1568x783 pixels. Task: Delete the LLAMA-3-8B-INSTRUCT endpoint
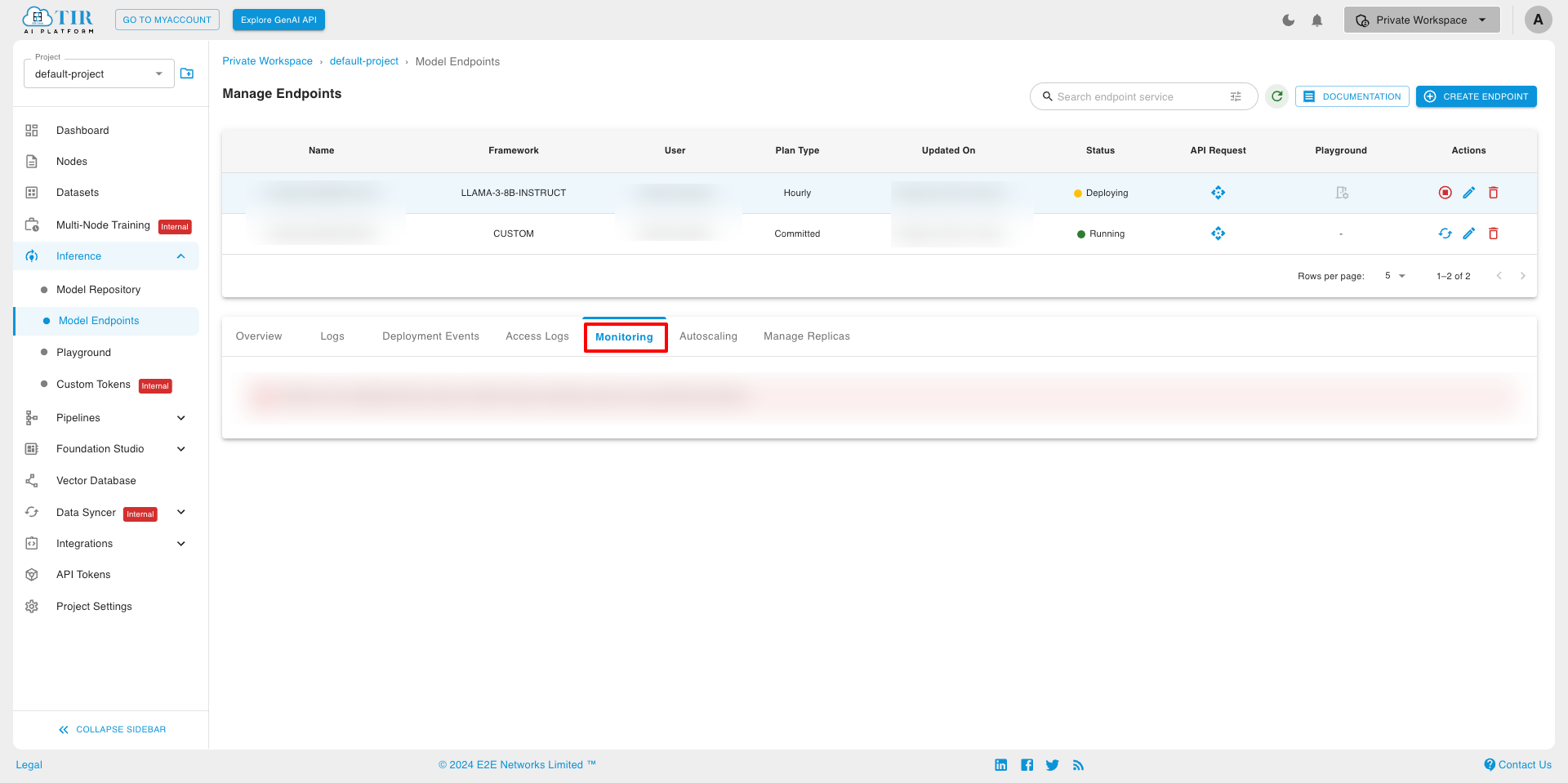pyautogui.click(x=1493, y=193)
